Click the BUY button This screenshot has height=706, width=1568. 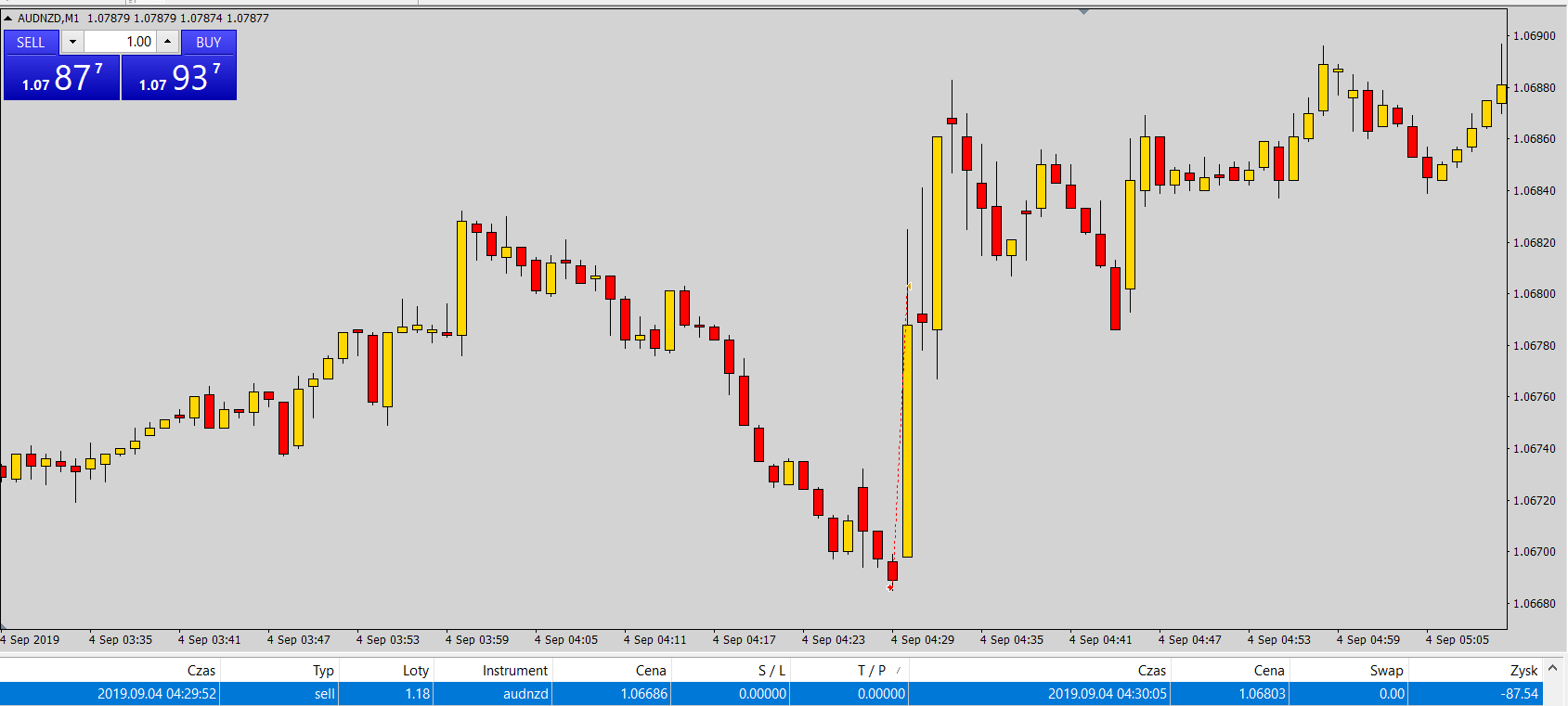pyautogui.click(x=209, y=42)
